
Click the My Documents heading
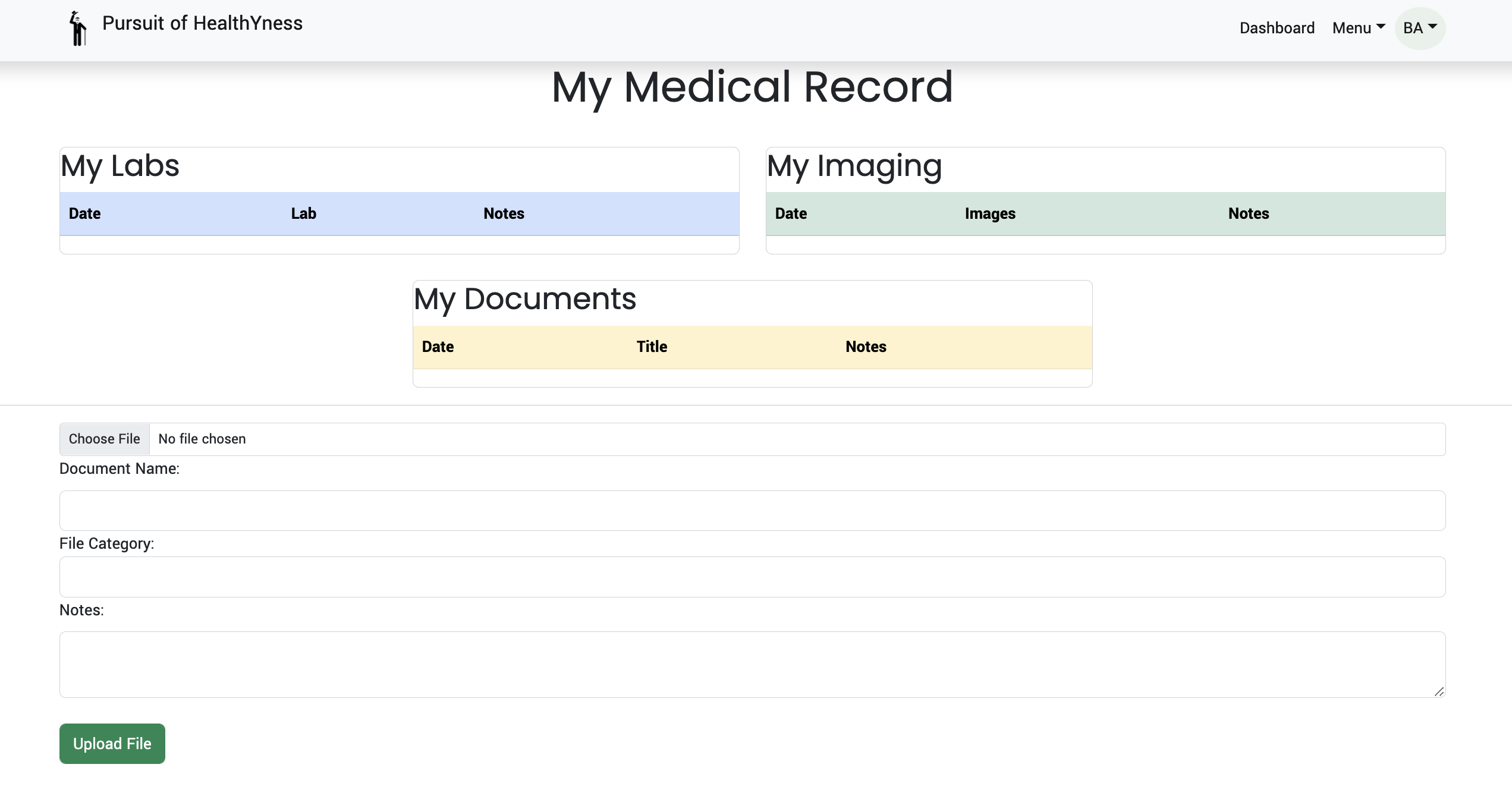[x=525, y=299]
